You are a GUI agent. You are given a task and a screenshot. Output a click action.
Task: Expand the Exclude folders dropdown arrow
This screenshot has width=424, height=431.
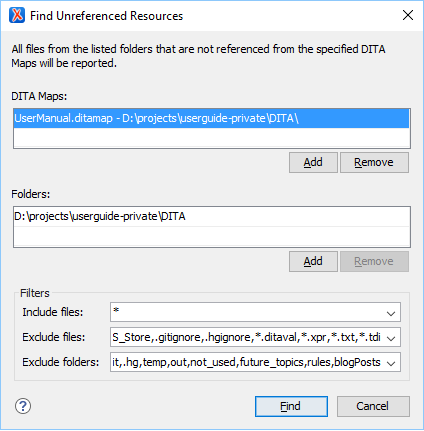[x=391, y=363]
